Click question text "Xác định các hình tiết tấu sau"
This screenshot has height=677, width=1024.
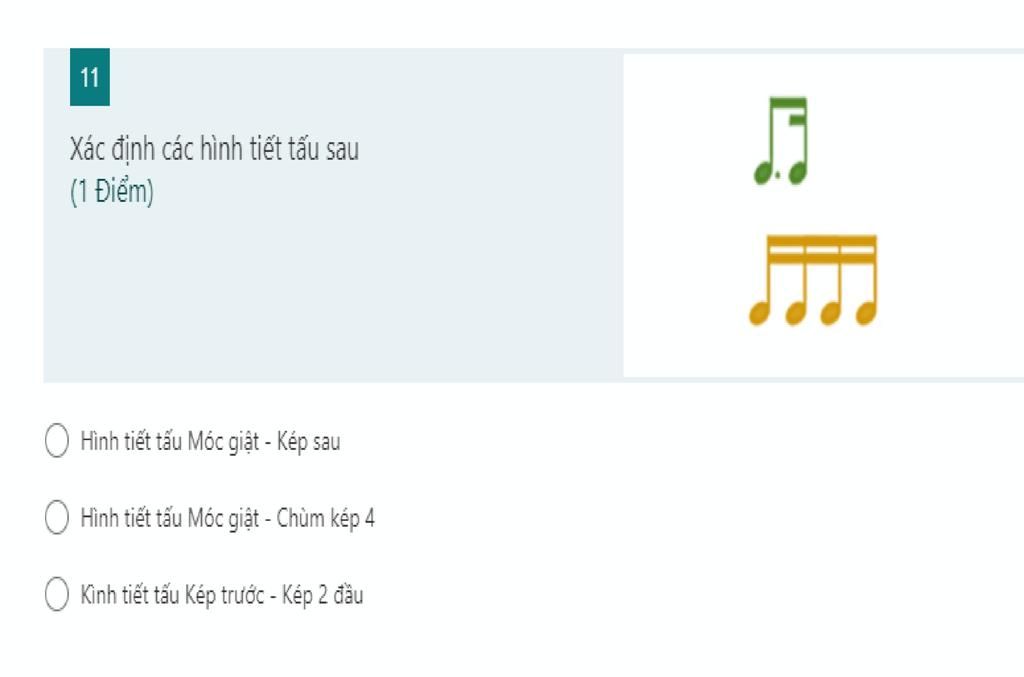pyautogui.click(x=214, y=151)
